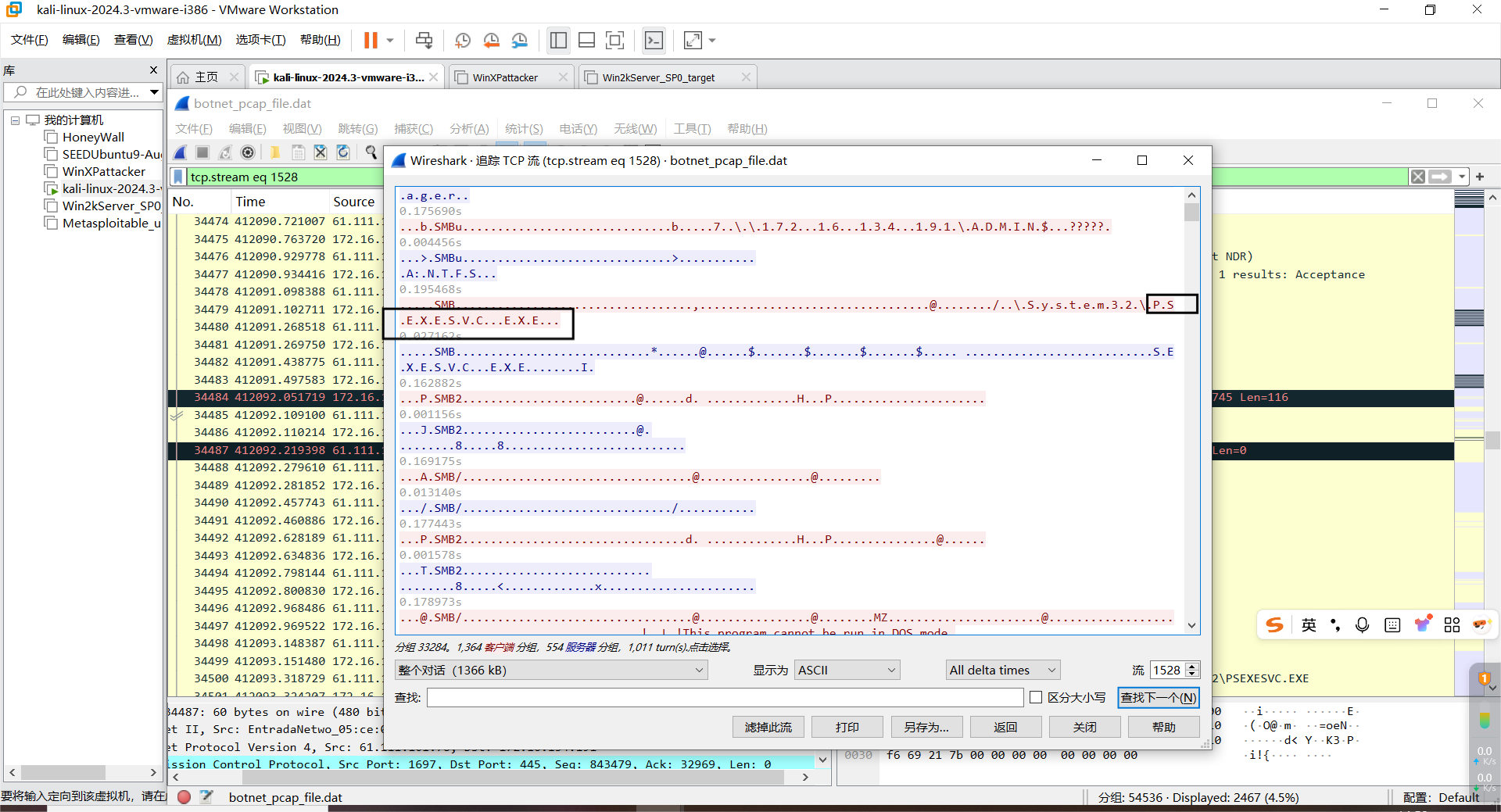This screenshot has height=812, width=1501.
Task: Click the 帮助 help button in stream dialog
Action: (x=1163, y=727)
